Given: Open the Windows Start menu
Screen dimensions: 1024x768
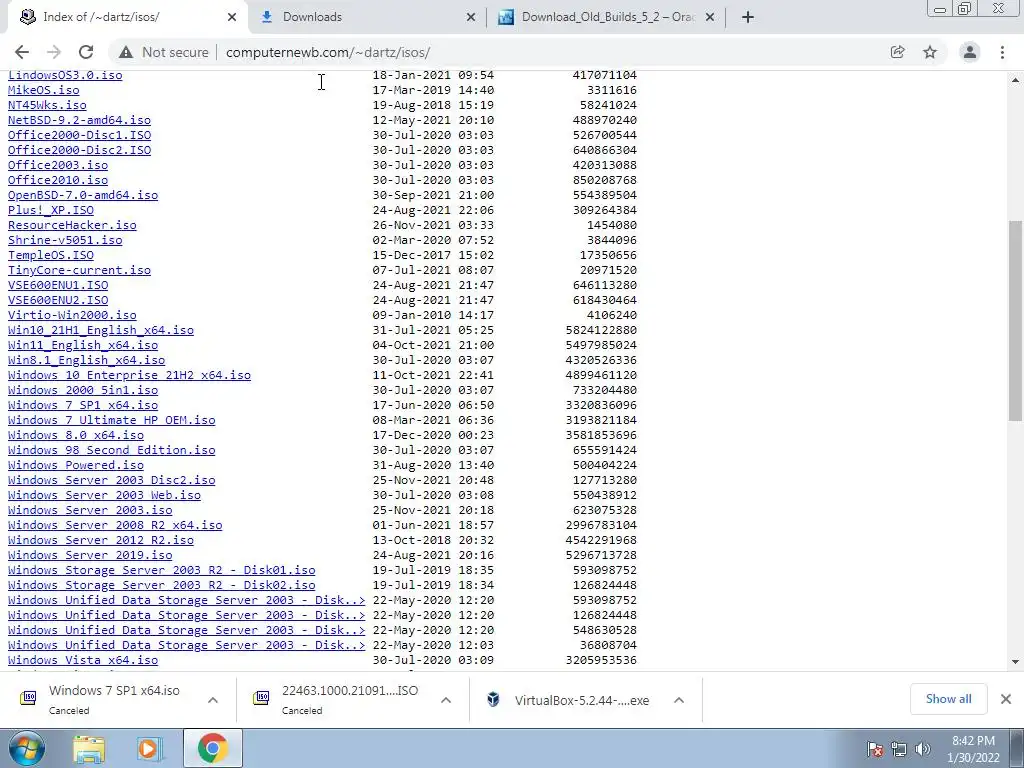Looking at the screenshot, I should tap(27, 748).
